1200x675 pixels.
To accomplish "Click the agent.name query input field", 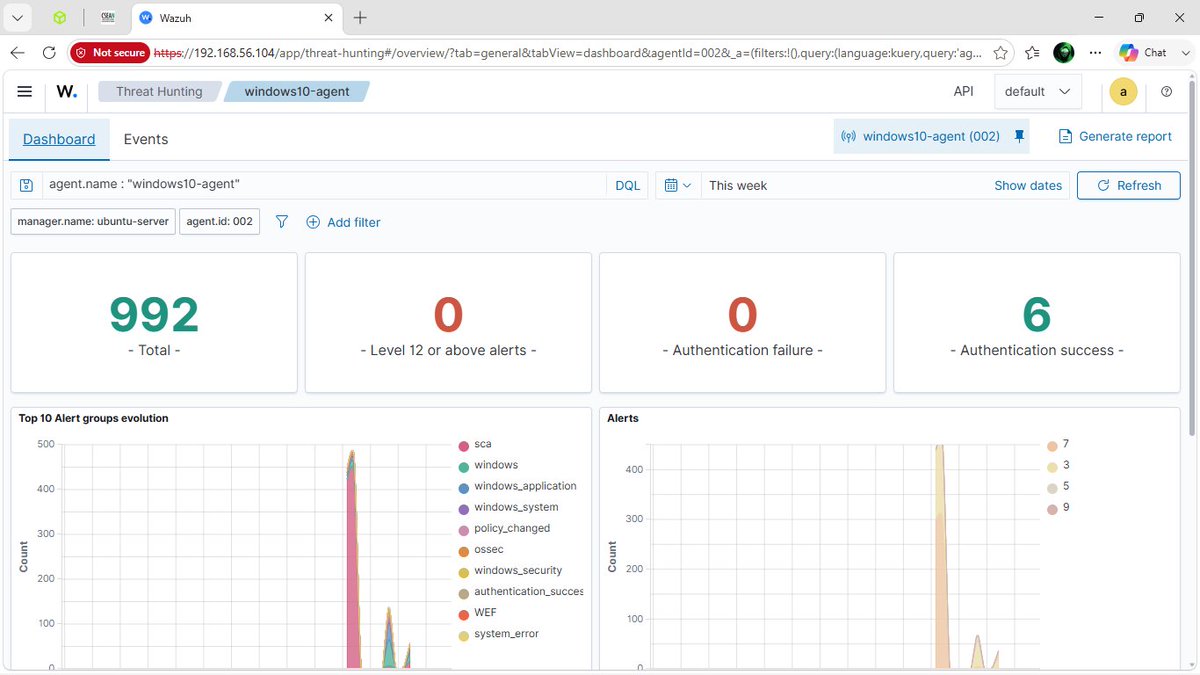I will click(325, 185).
